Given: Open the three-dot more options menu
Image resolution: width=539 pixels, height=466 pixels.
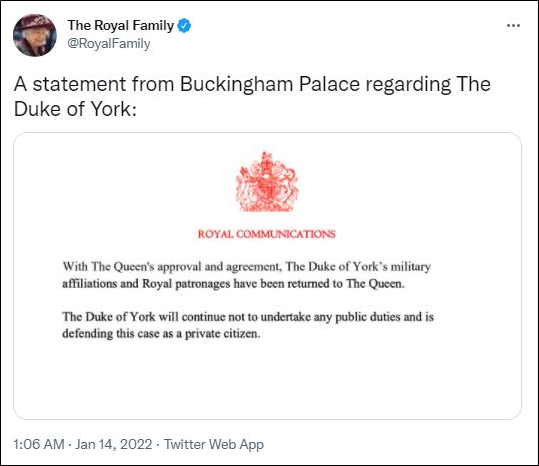Looking at the screenshot, I should (x=513, y=25).
